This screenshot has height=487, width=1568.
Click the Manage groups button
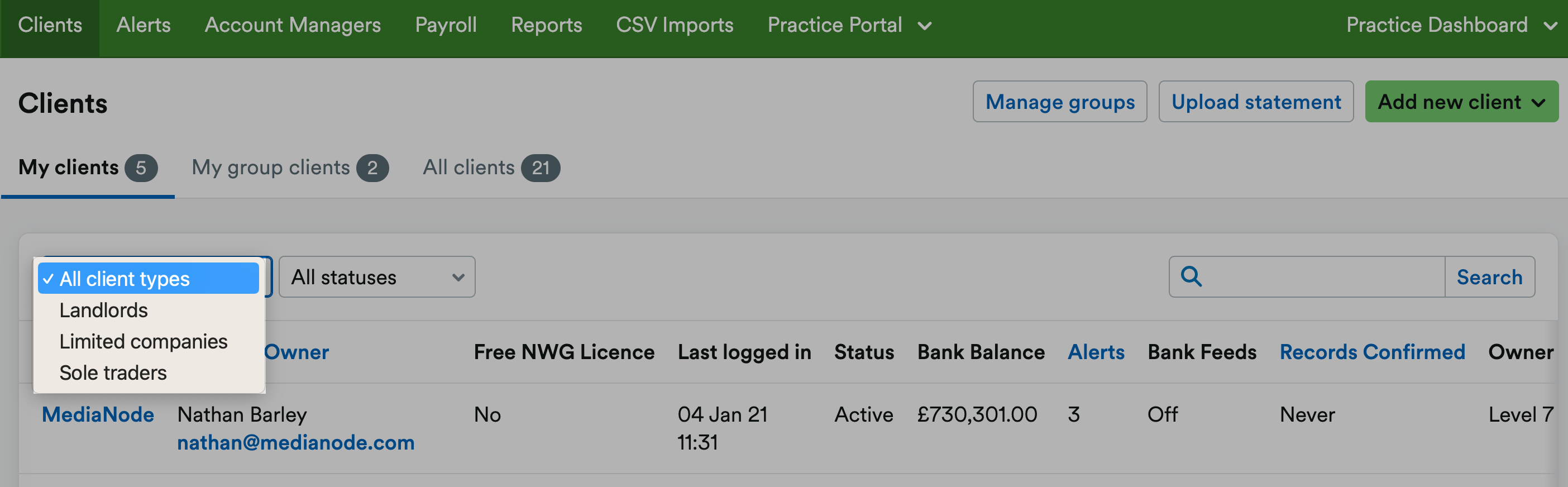coord(1060,102)
